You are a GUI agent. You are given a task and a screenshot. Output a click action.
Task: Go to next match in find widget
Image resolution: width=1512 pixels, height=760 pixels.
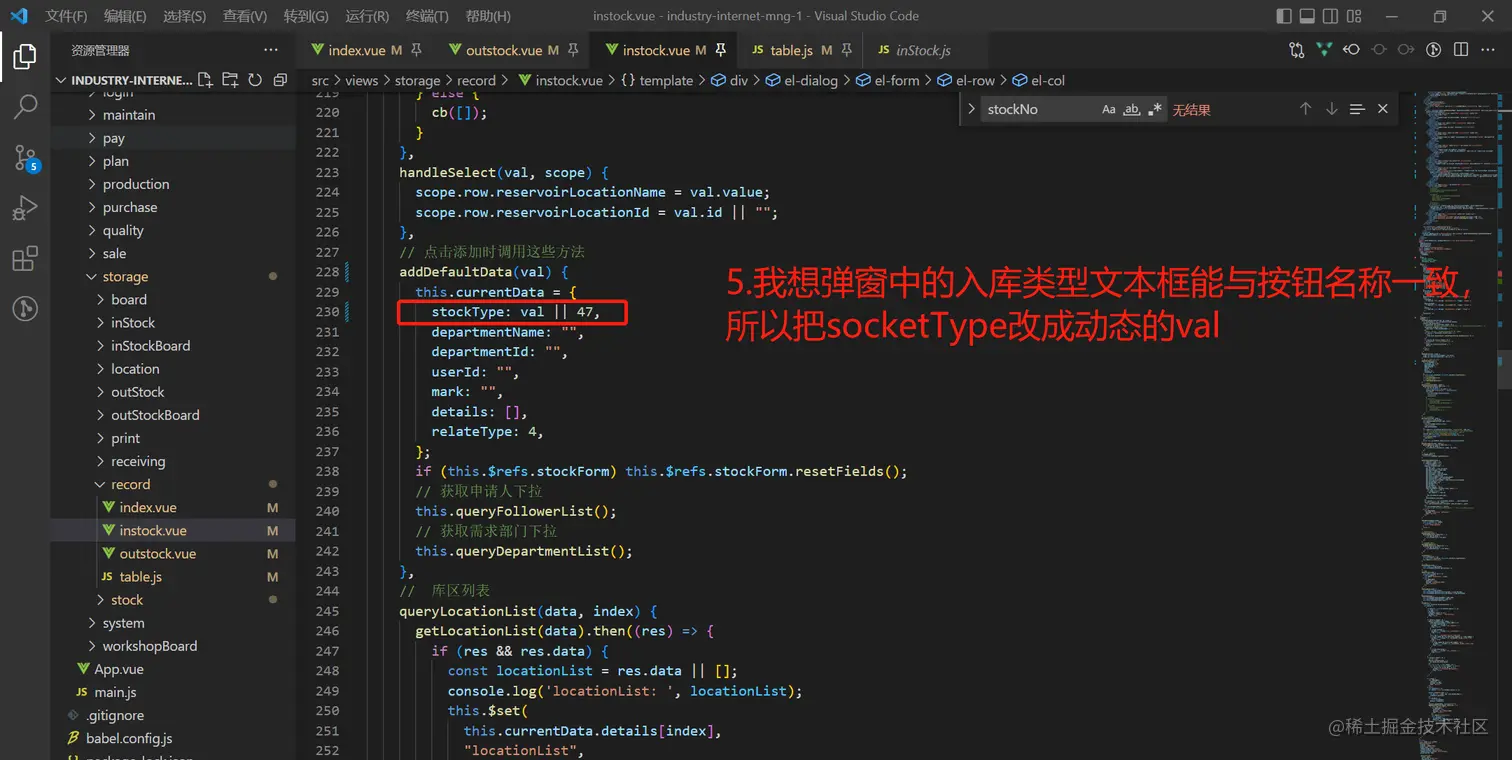(1331, 109)
